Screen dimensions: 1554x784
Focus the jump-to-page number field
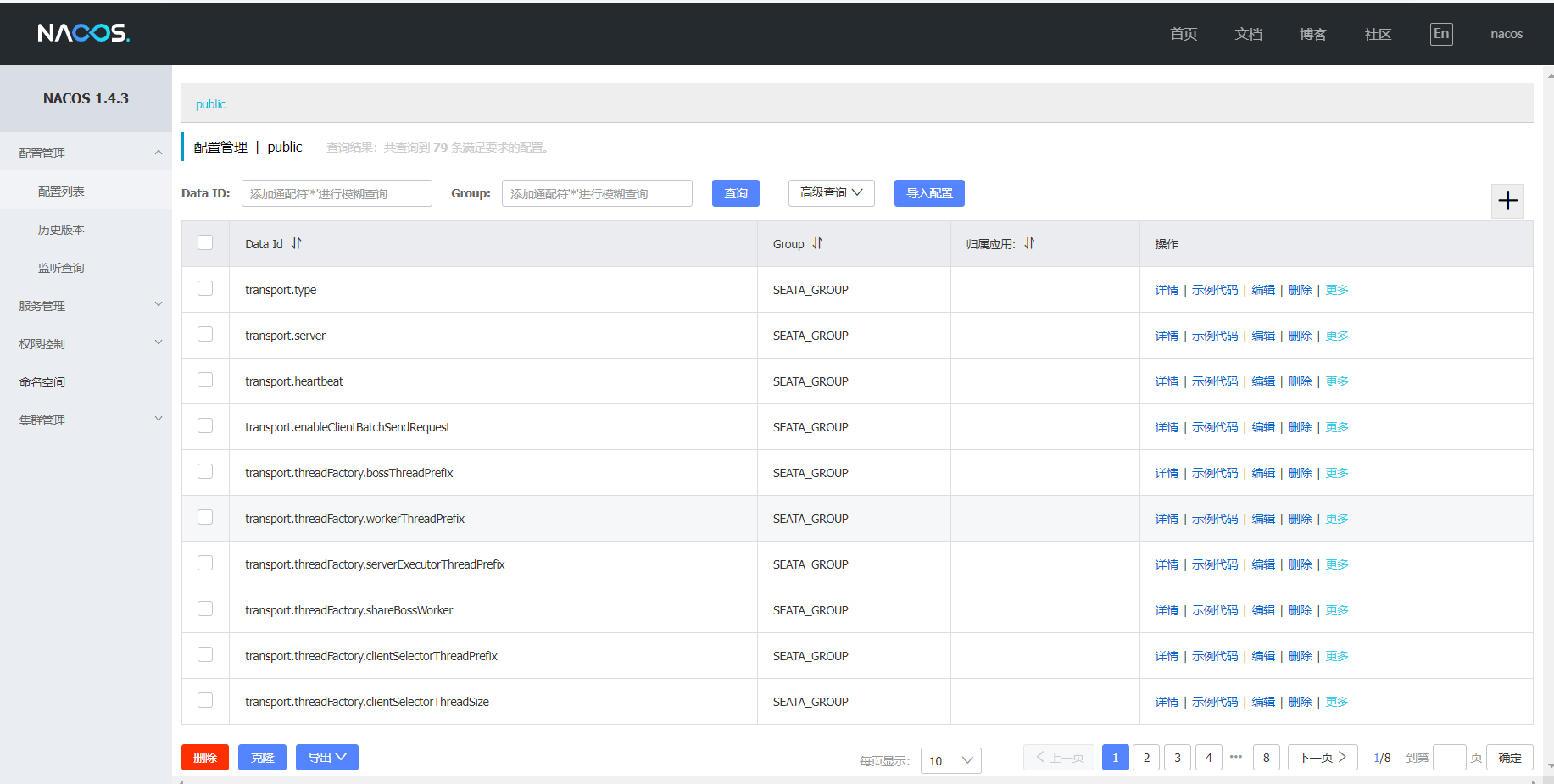pyautogui.click(x=1449, y=758)
